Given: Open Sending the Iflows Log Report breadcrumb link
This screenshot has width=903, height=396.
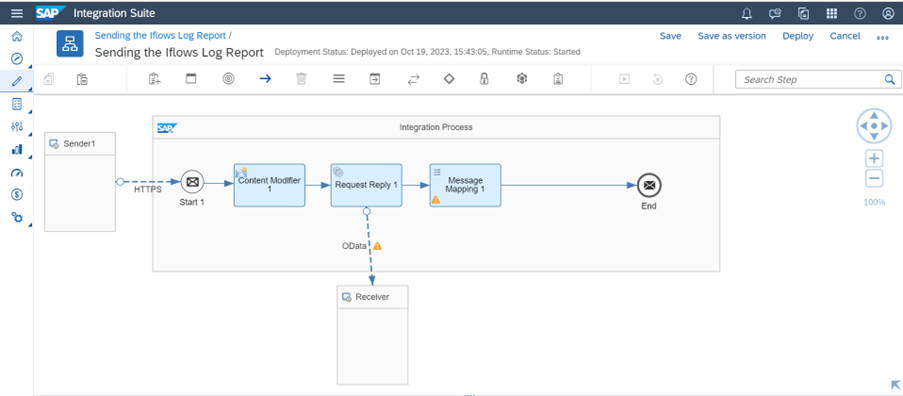Looking at the screenshot, I should point(161,36).
